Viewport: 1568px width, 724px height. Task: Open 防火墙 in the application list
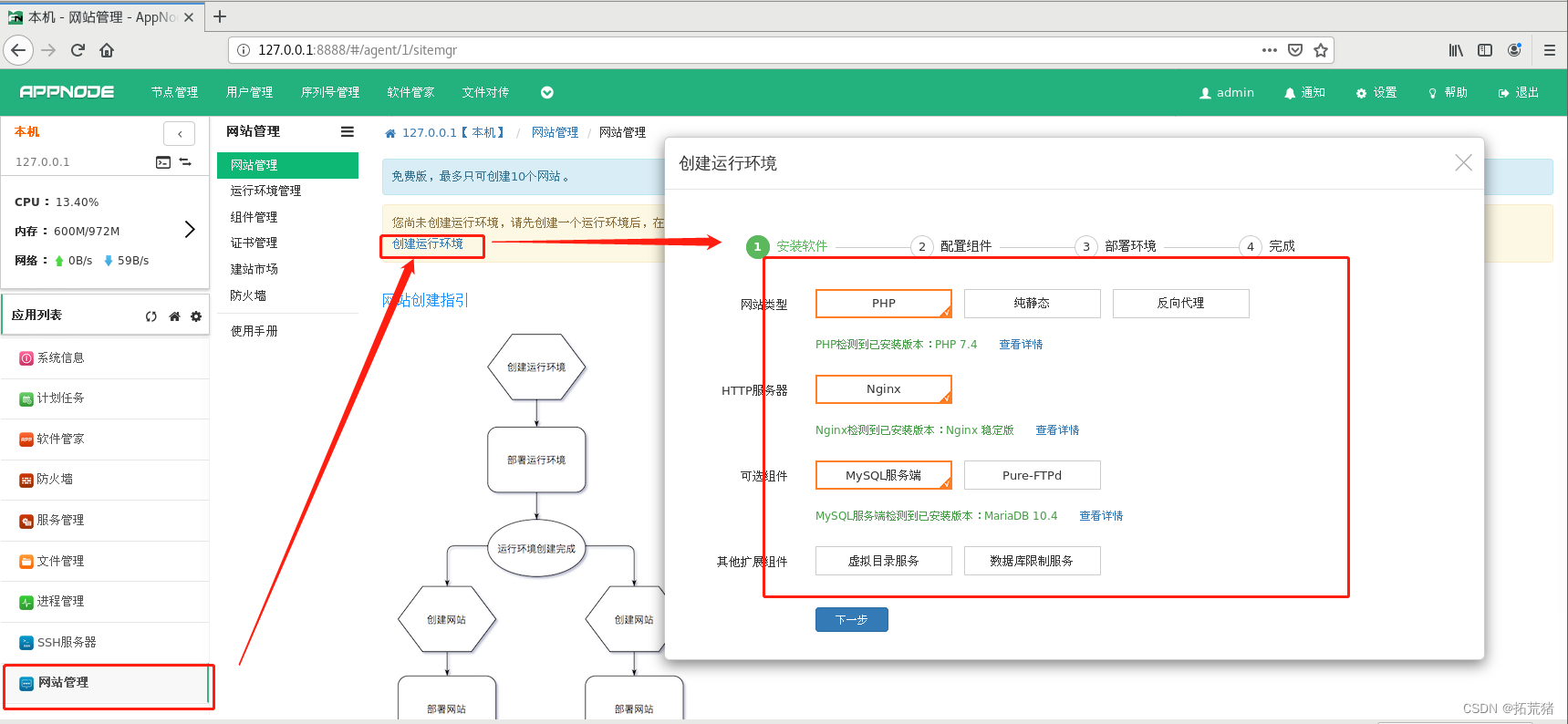pos(105,480)
